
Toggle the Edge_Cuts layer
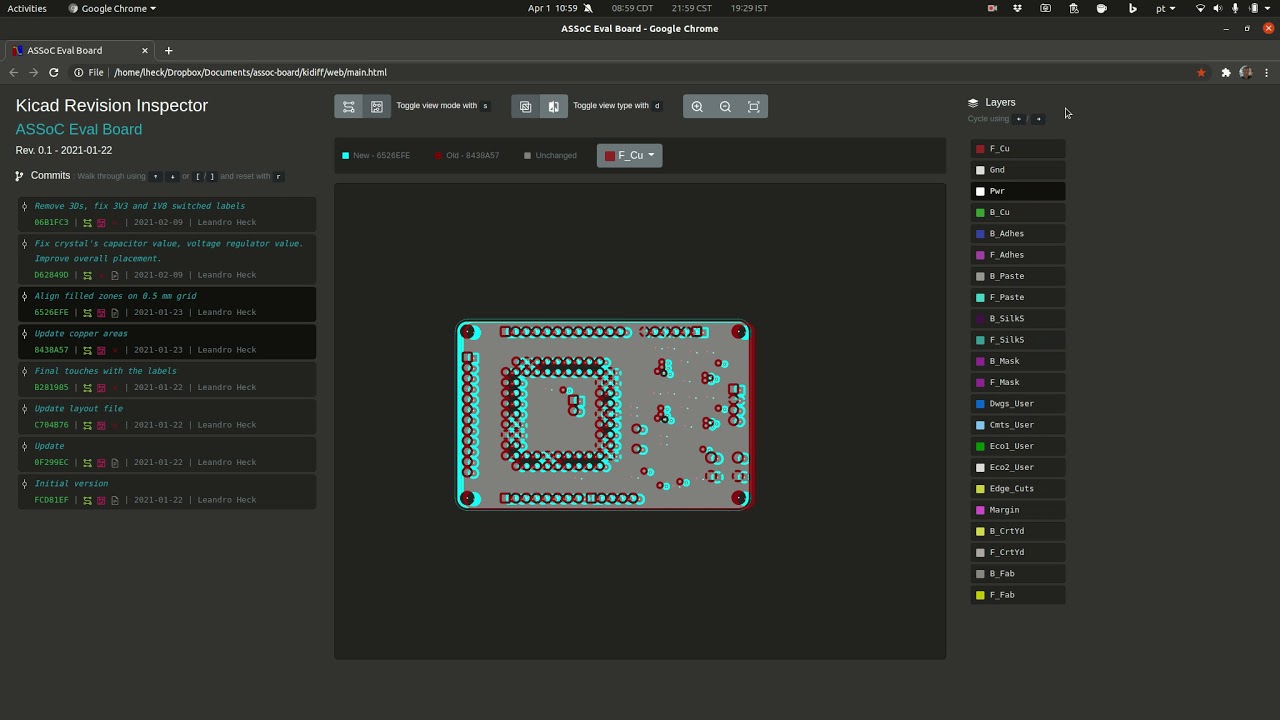[1017, 488]
